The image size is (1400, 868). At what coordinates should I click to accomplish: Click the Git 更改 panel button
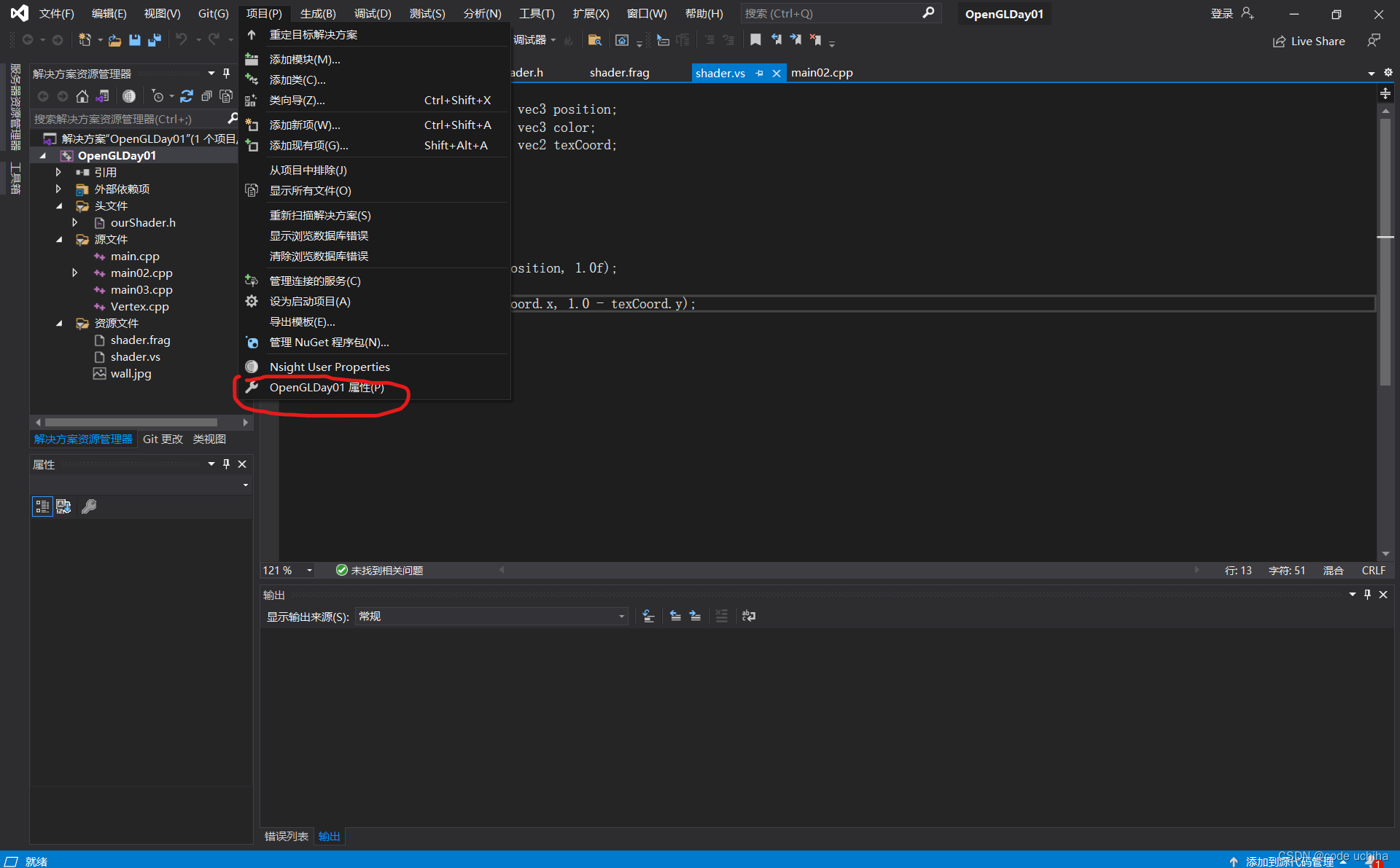click(x=164, y=440)
